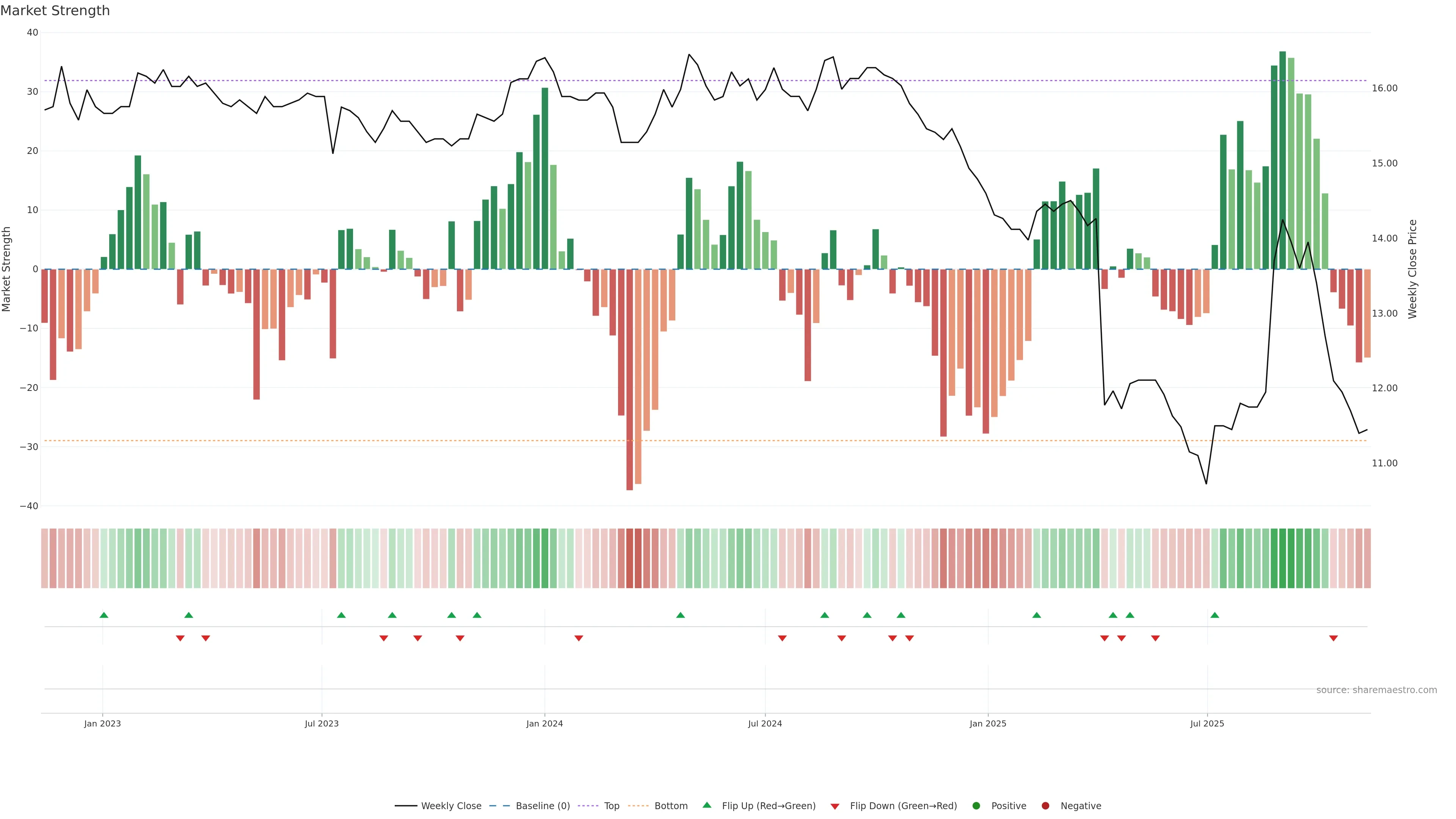Click the Jul 2025 axis label

click(1207, 723)
